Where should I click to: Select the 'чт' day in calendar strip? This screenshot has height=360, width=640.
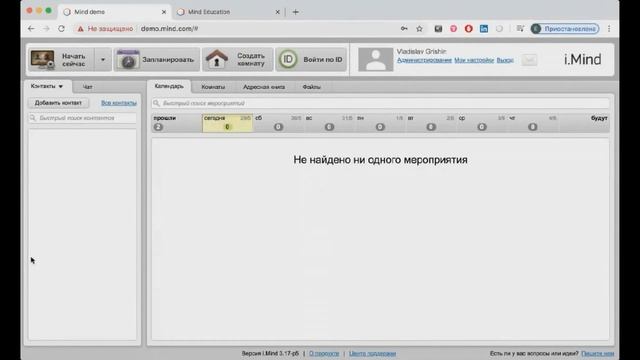[533, 123]
